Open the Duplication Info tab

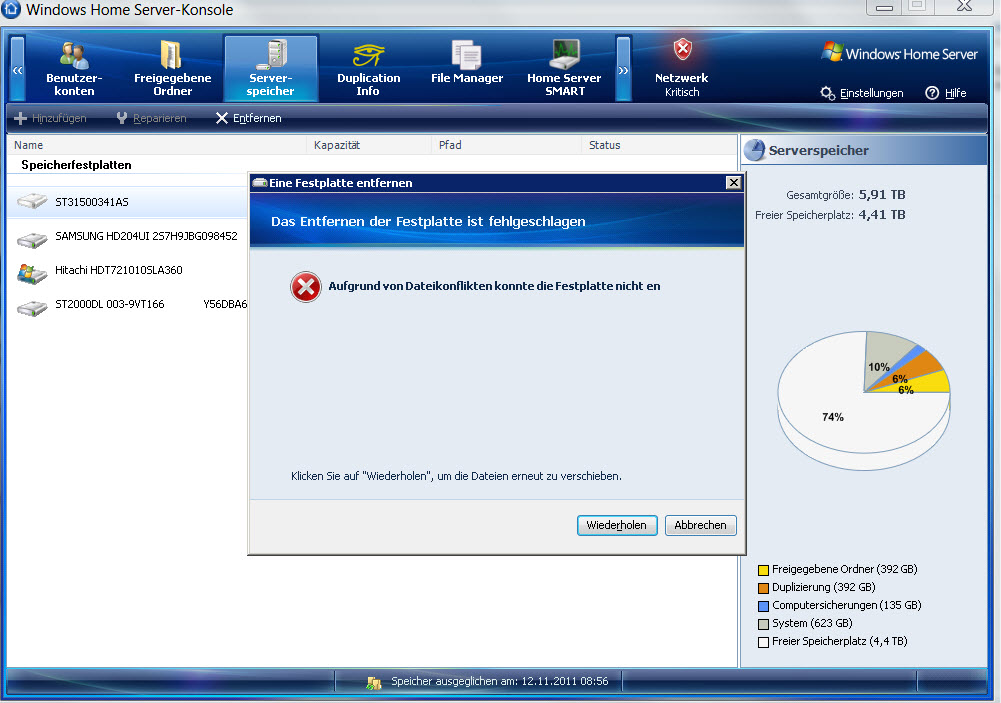coord(368,68)
